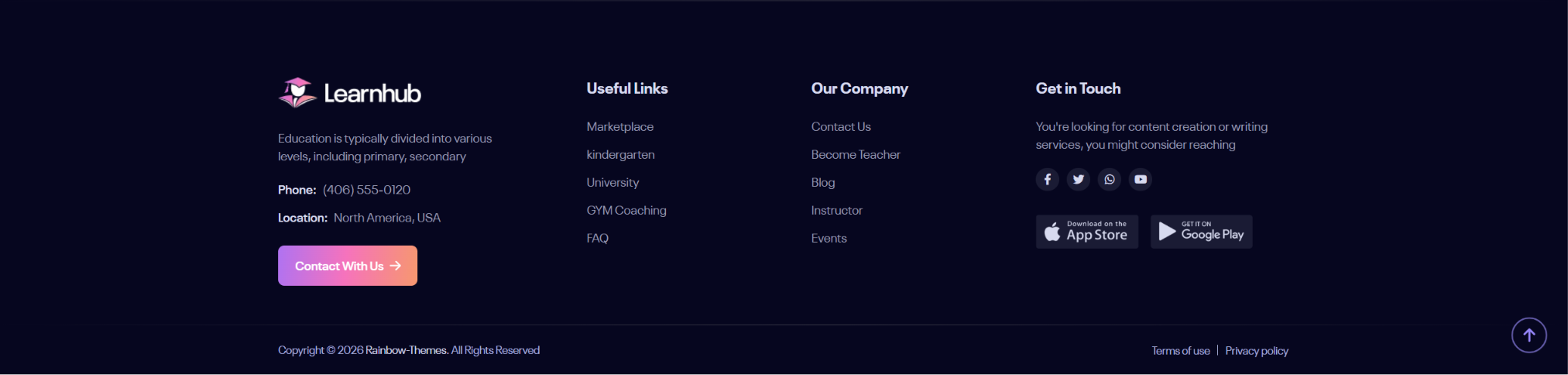1568x375 pixels.
Task: Open the Terms of use link
Action: [x=1180, y=351]
